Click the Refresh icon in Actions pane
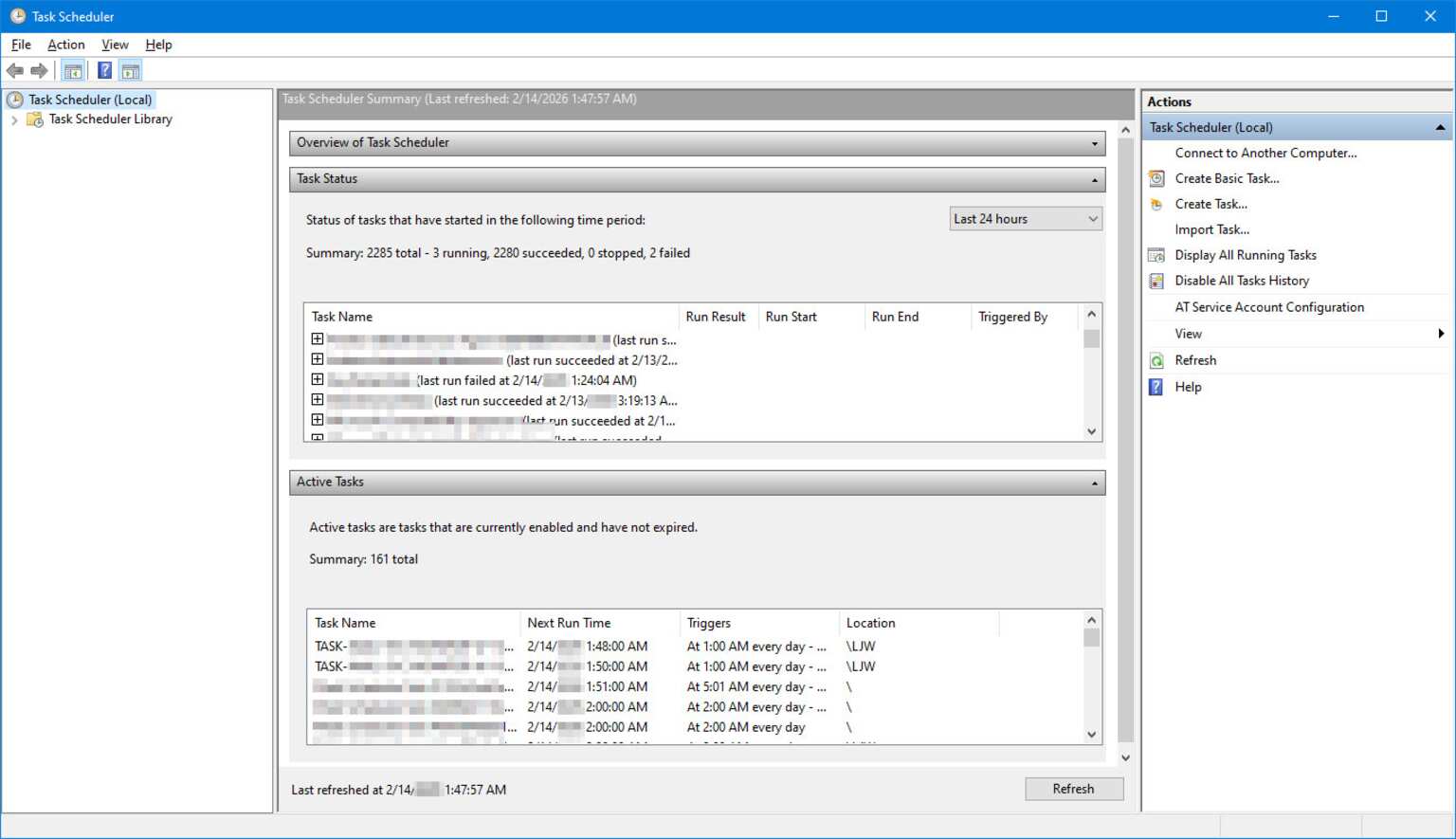 point(1156,359)
